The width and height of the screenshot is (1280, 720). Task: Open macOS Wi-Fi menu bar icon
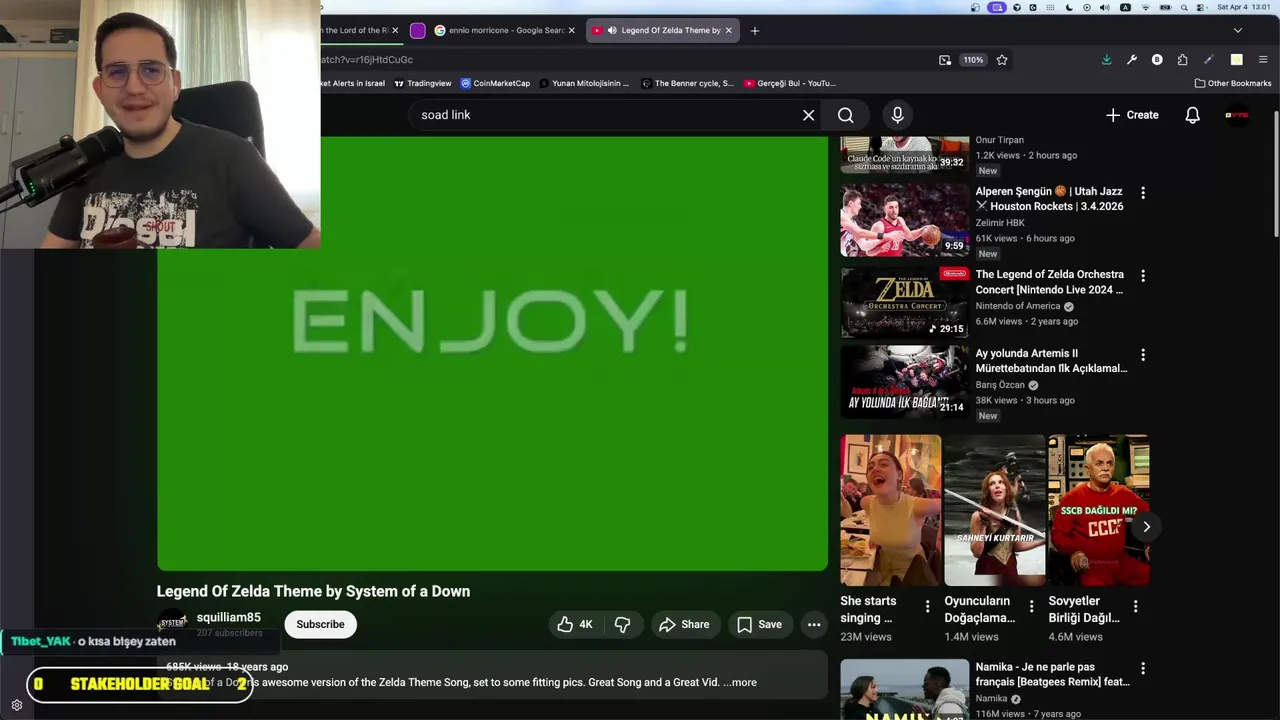(1145, 7)
